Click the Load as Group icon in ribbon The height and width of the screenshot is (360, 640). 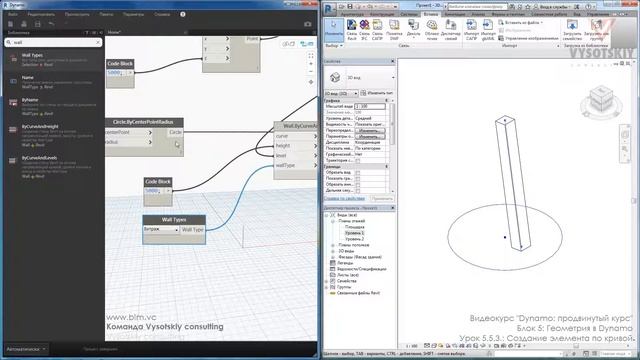tap(596, 30)
